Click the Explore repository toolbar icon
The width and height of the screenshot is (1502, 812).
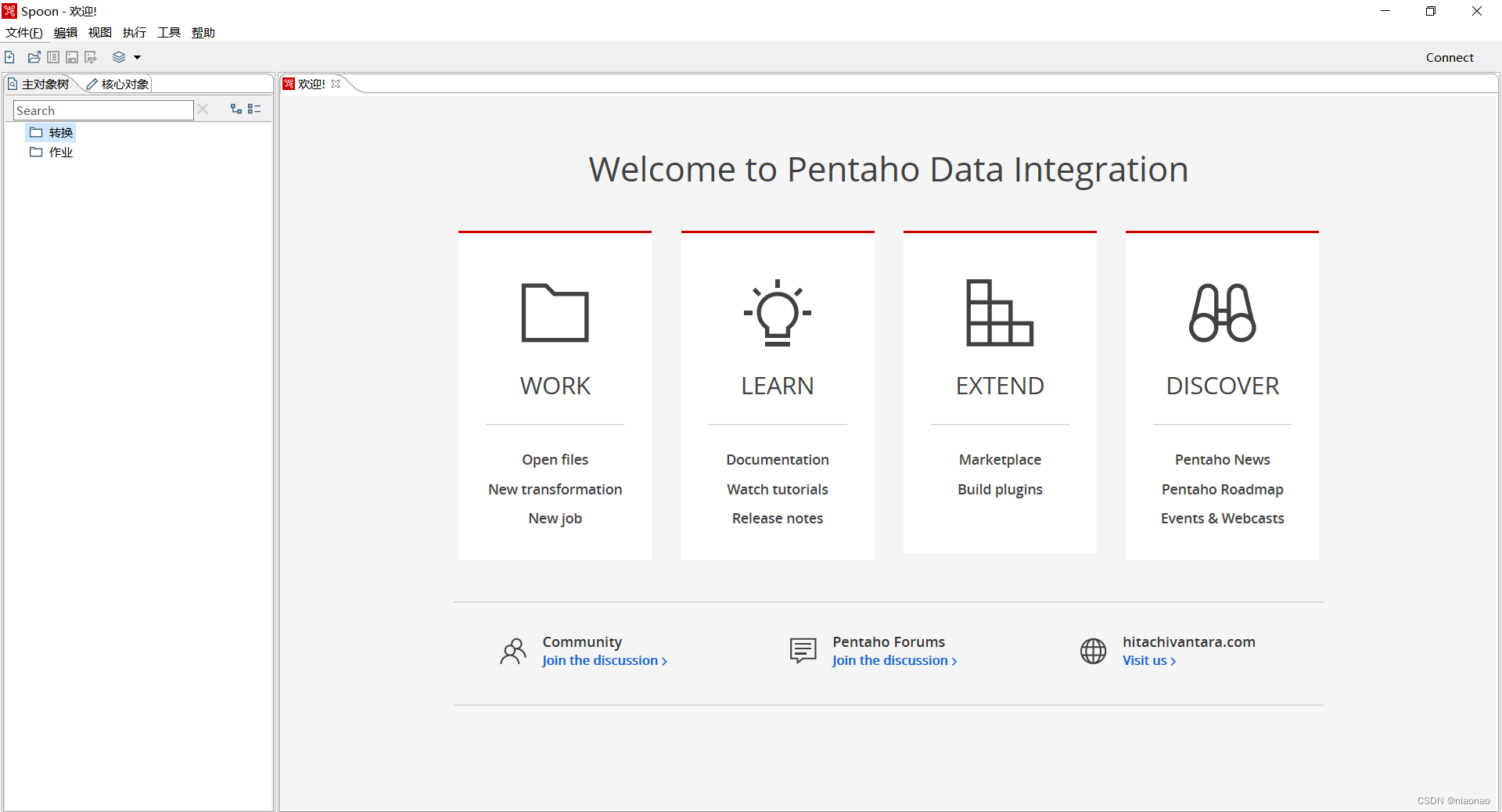pos(53,57)
